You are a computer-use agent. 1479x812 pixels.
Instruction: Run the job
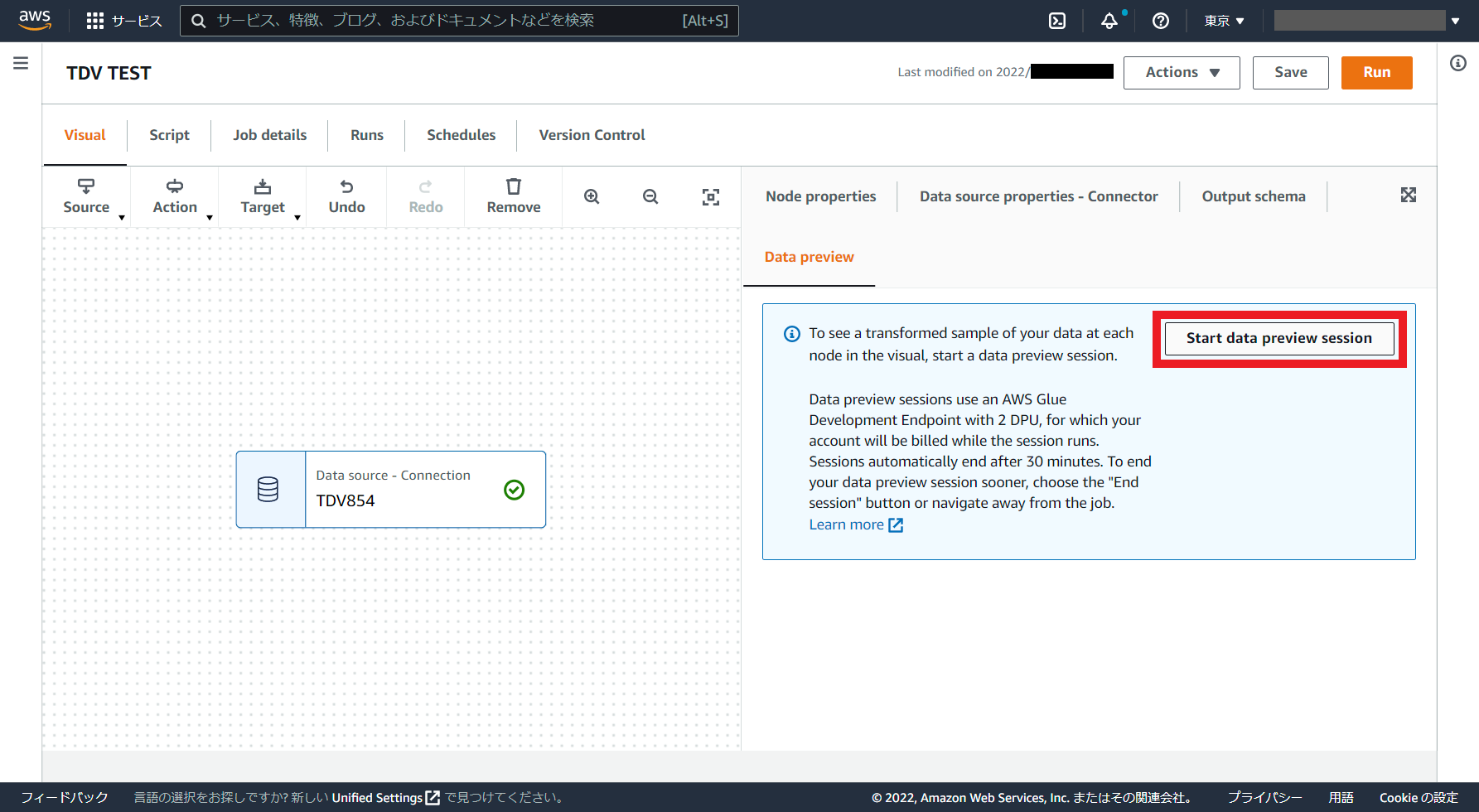pyautogui.click(x=1377, y=73)
